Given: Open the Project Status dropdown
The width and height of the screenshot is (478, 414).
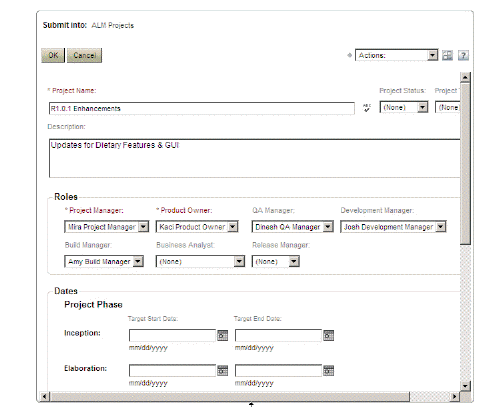Looking at the screenshot, I should tap(404, 107).
